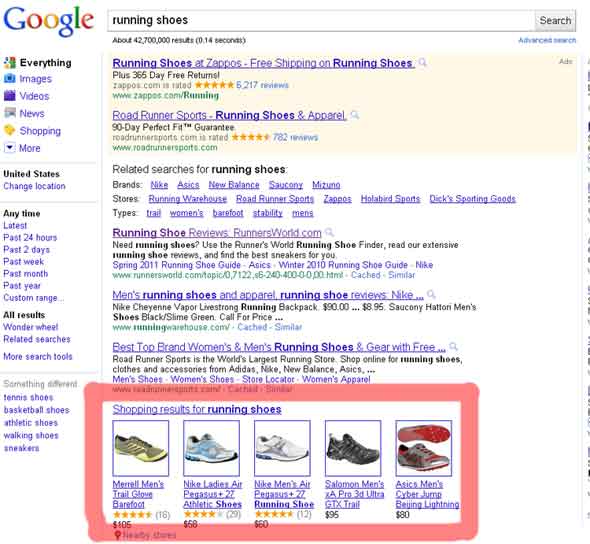Click the Asics brand related search
590x544 pixels.
pos(188,185)
